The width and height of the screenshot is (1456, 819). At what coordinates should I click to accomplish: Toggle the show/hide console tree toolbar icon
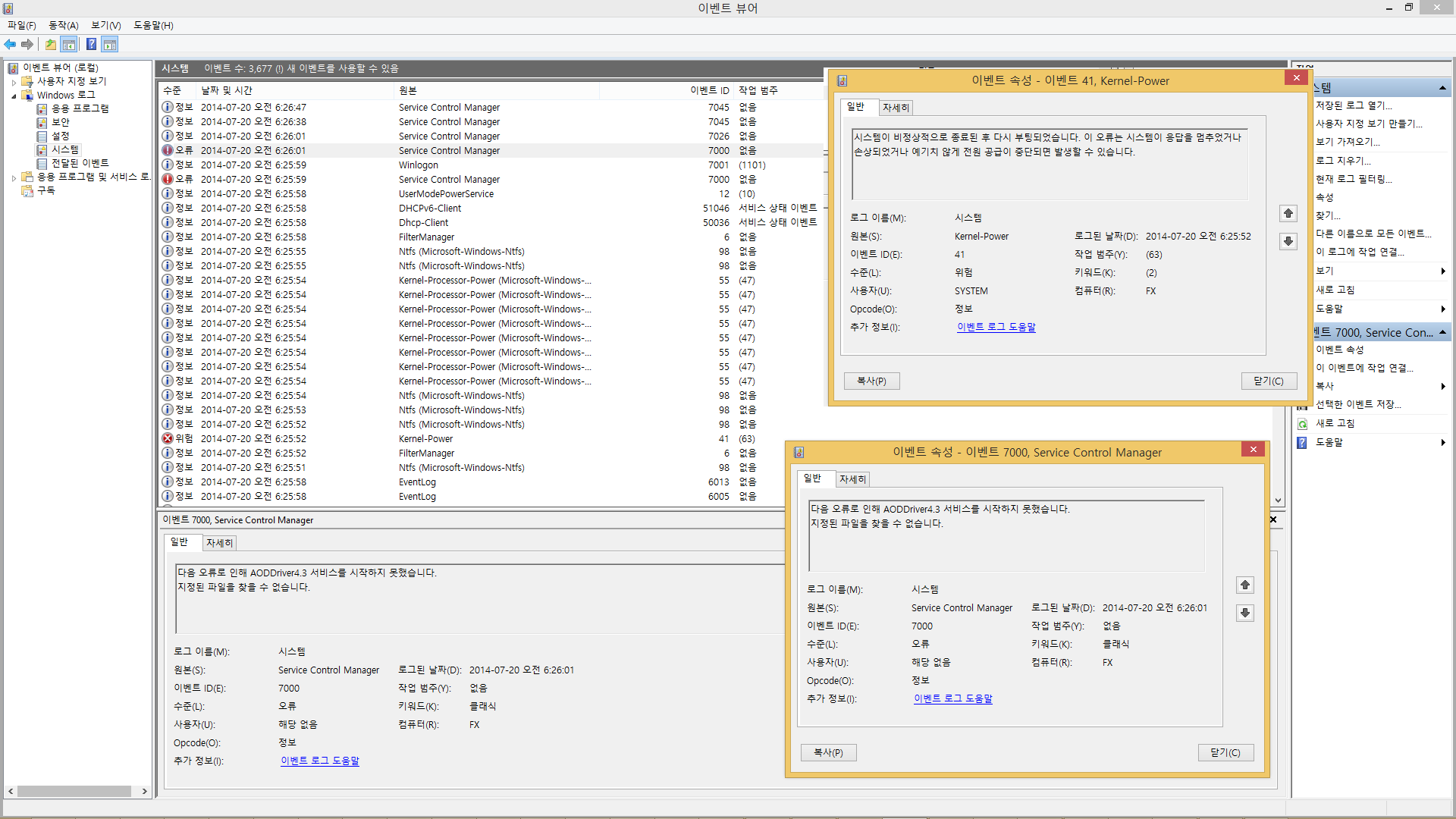click(69, 45)
